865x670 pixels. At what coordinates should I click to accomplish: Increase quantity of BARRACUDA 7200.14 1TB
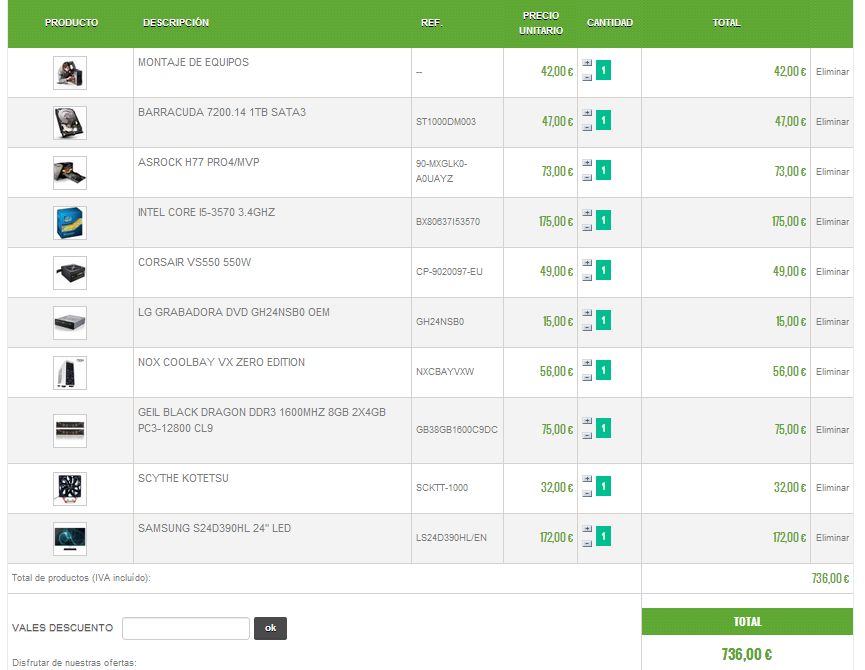[587, 113]
